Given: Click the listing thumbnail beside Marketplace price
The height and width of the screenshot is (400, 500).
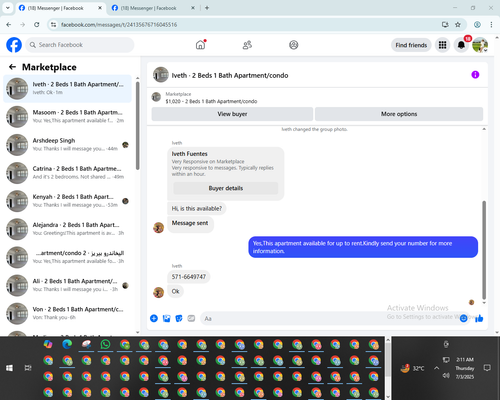Looking at the screenshot, I should pos(156,97).
